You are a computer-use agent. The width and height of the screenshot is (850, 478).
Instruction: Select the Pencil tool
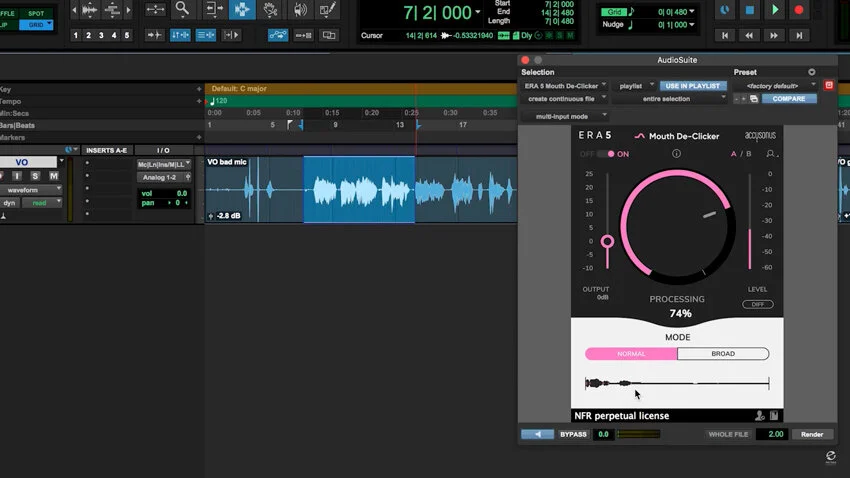(327, 9)
